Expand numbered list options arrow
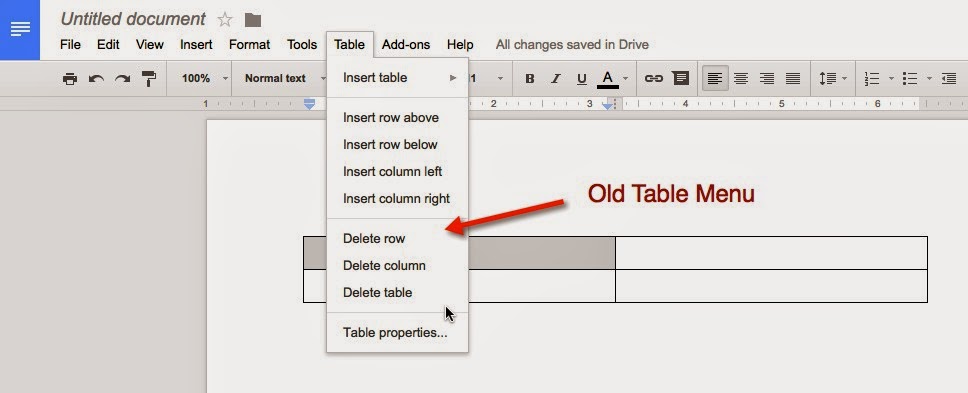 891,78
